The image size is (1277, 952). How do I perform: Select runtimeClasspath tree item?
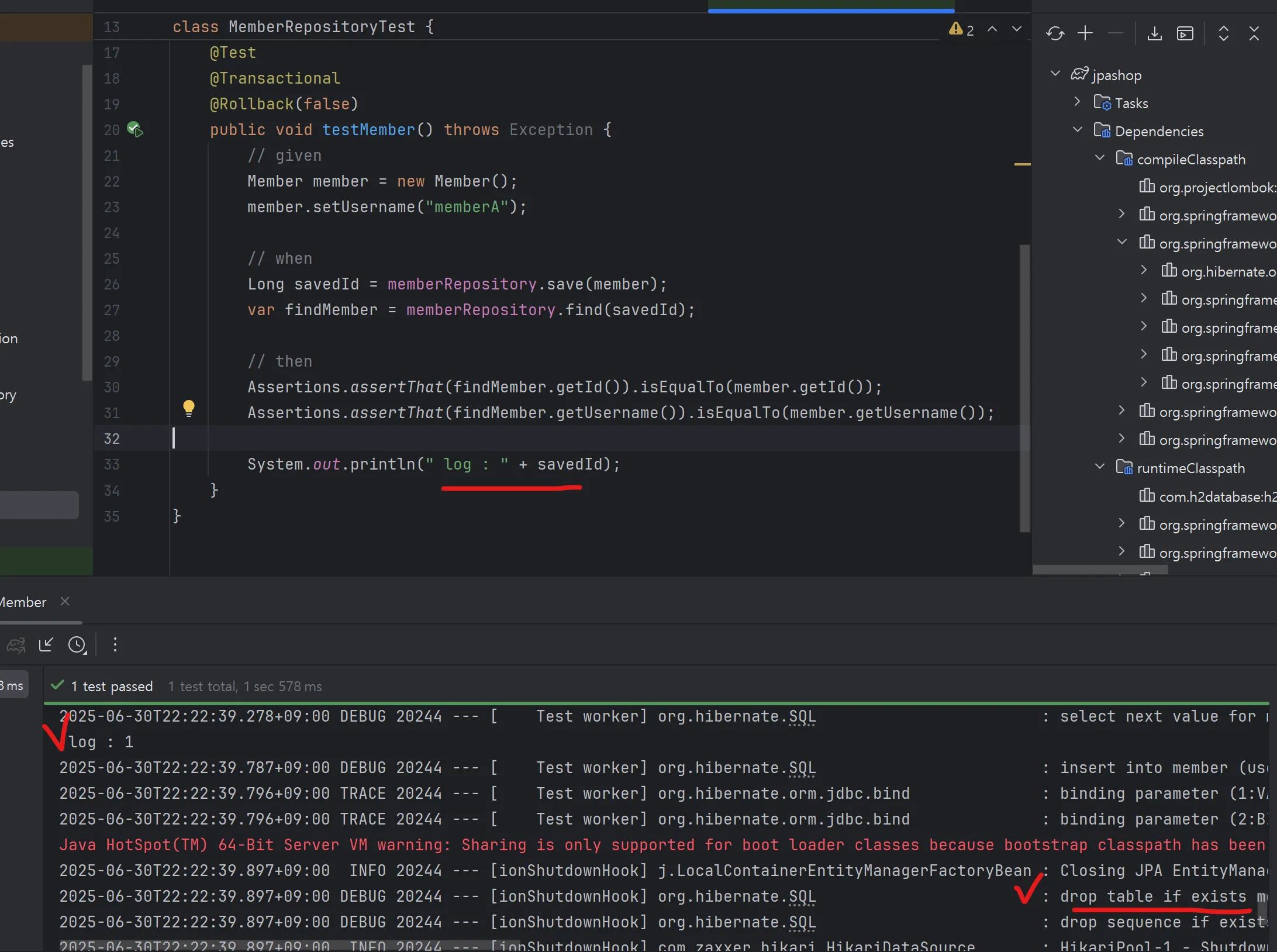click(x=1190, y=468)
